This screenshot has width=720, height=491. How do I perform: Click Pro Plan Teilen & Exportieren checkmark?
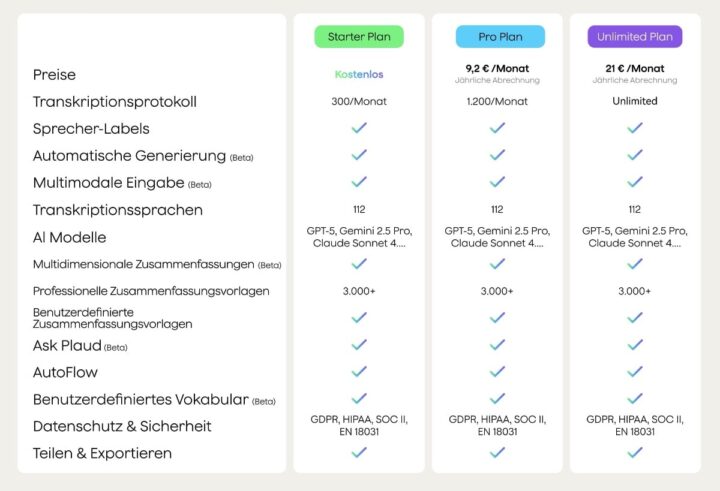497,452
